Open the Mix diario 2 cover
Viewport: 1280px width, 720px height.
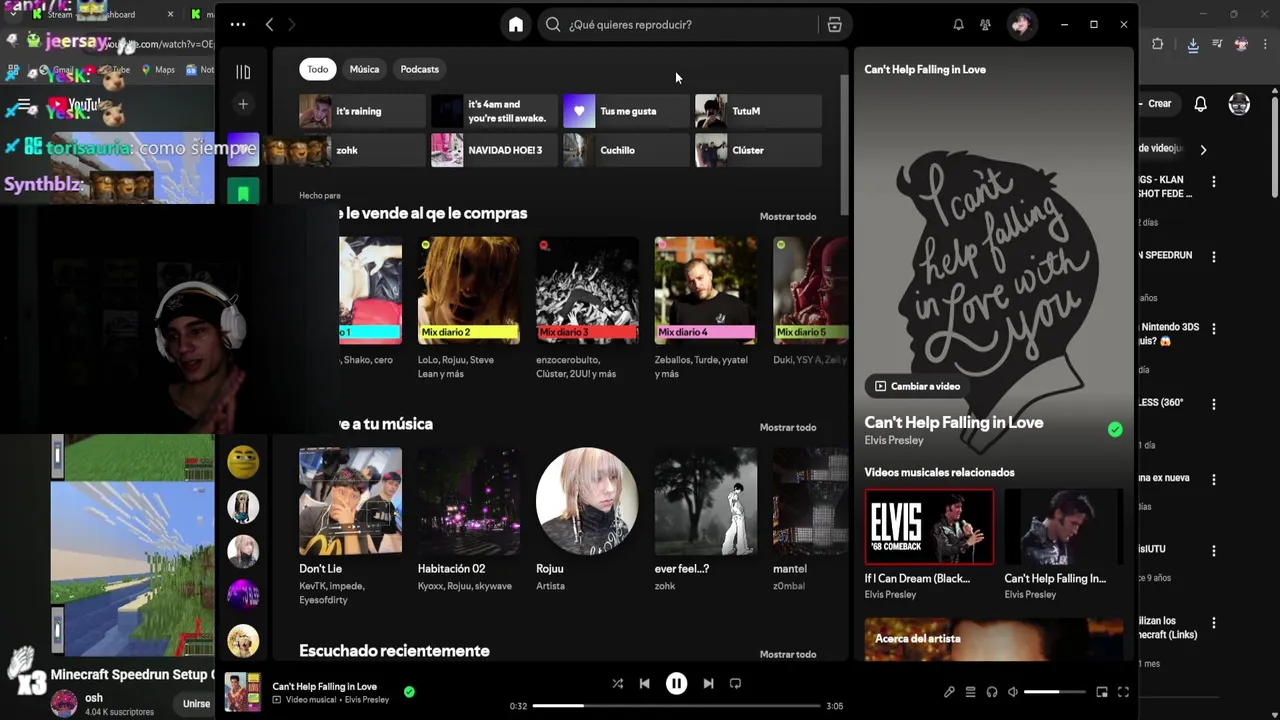tap(468, 290)
